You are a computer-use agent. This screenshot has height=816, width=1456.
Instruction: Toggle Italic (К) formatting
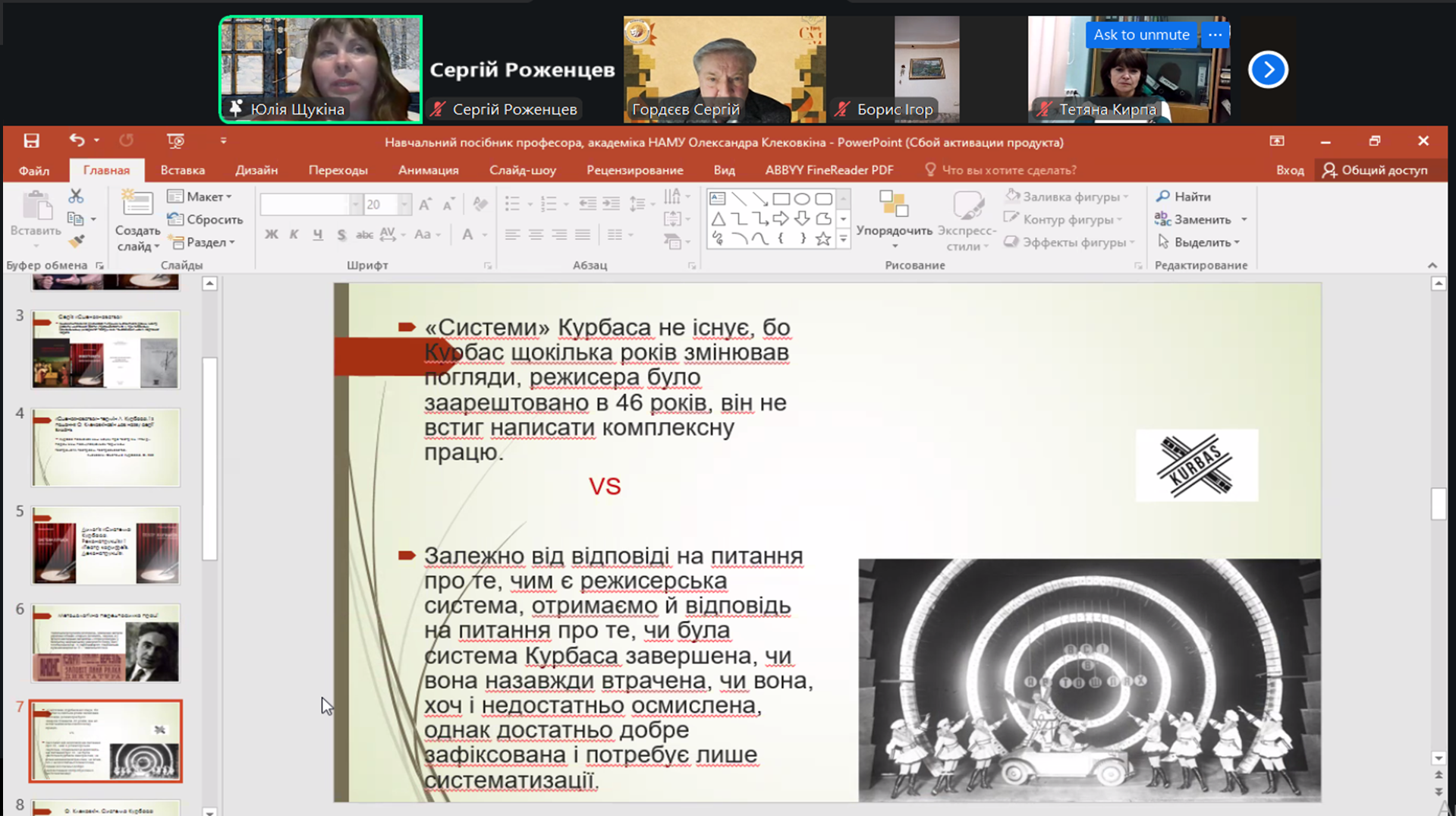coord(294,235)
